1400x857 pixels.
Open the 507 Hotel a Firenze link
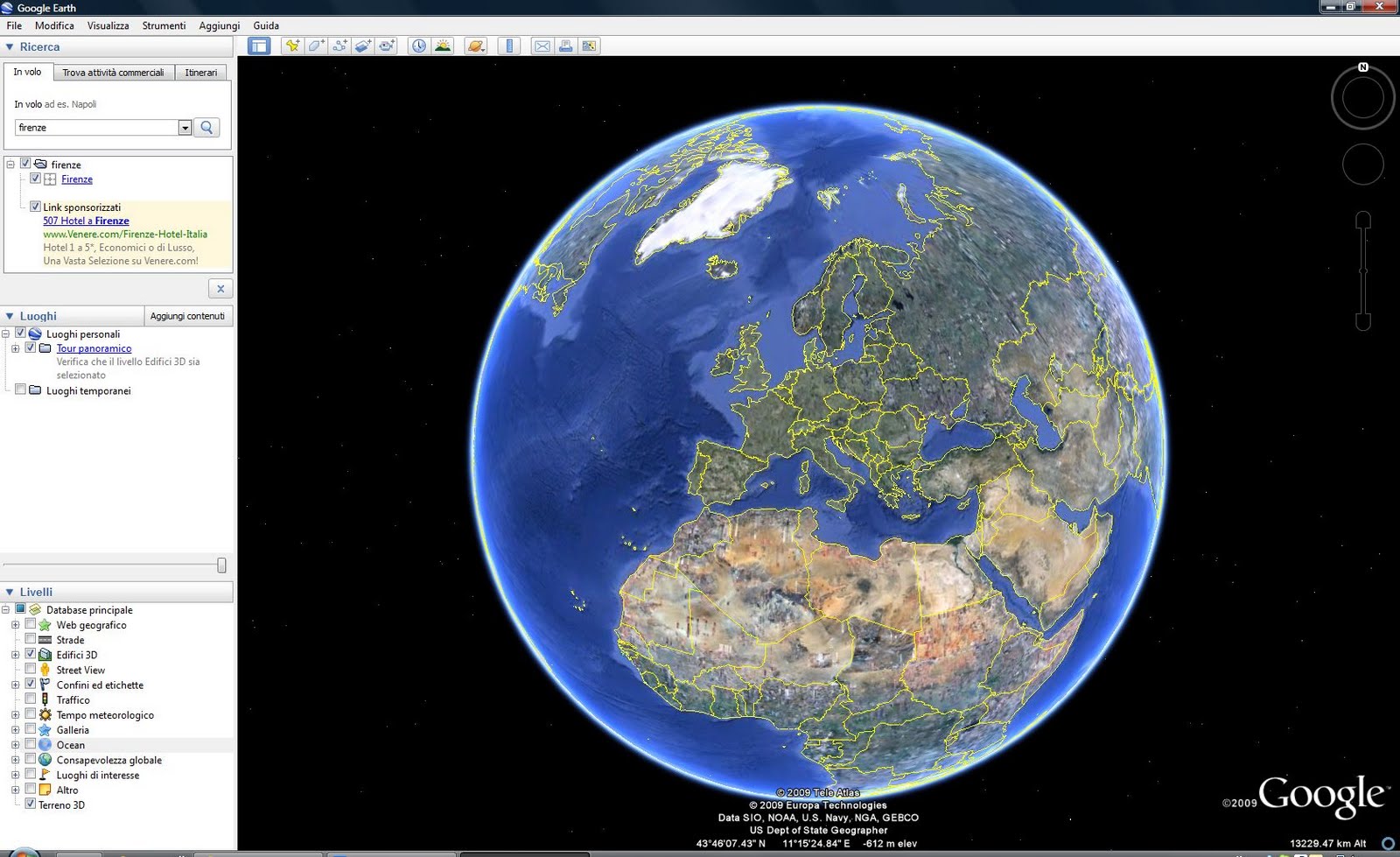point(86,221)
